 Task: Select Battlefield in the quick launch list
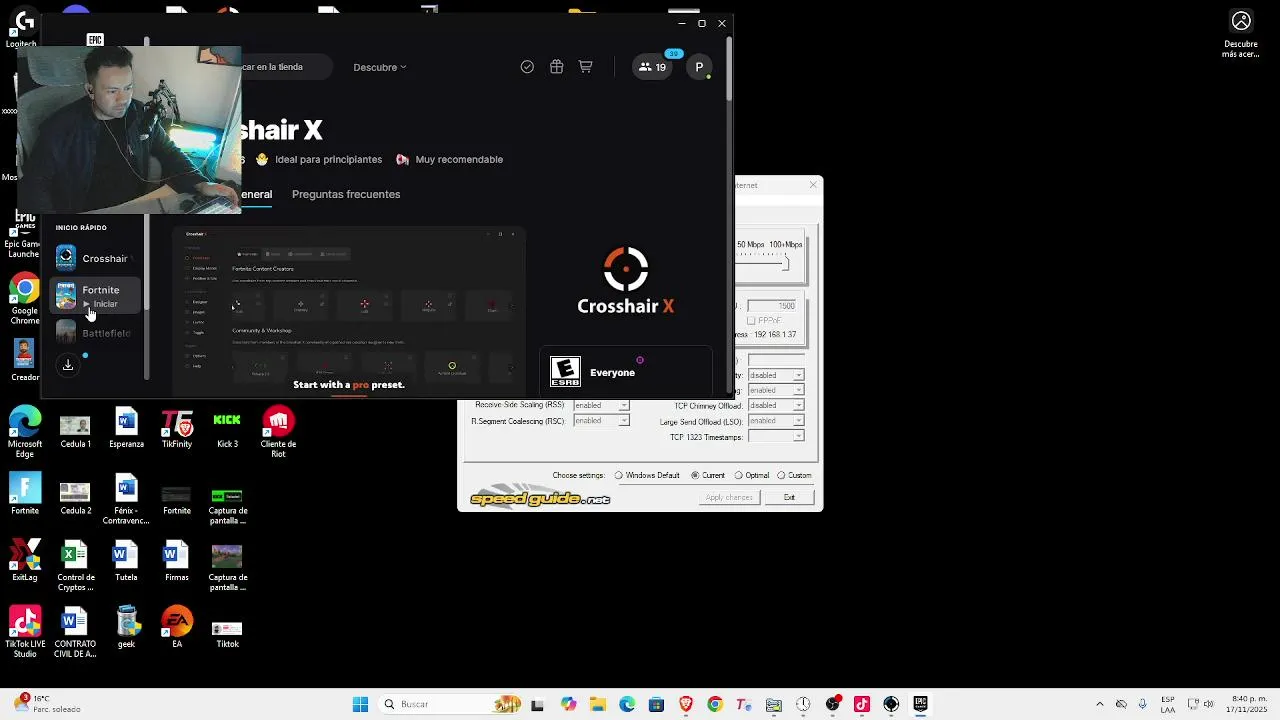coord(97,333)
